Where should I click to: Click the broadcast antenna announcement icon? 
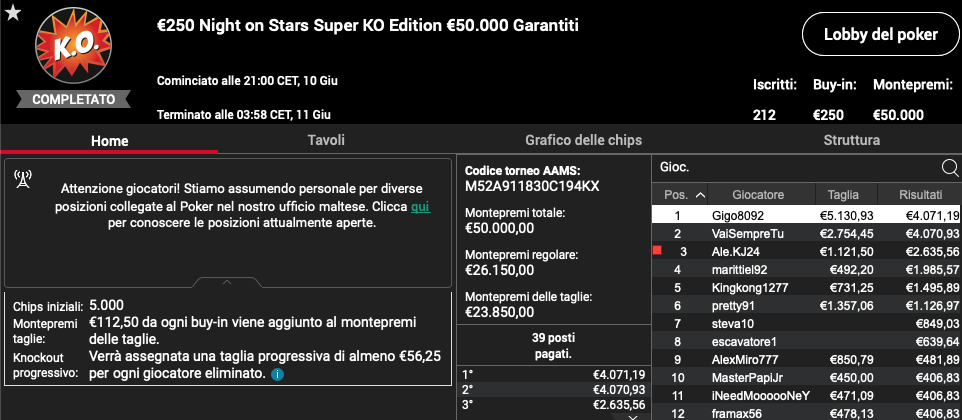click(x=23, y=179)
